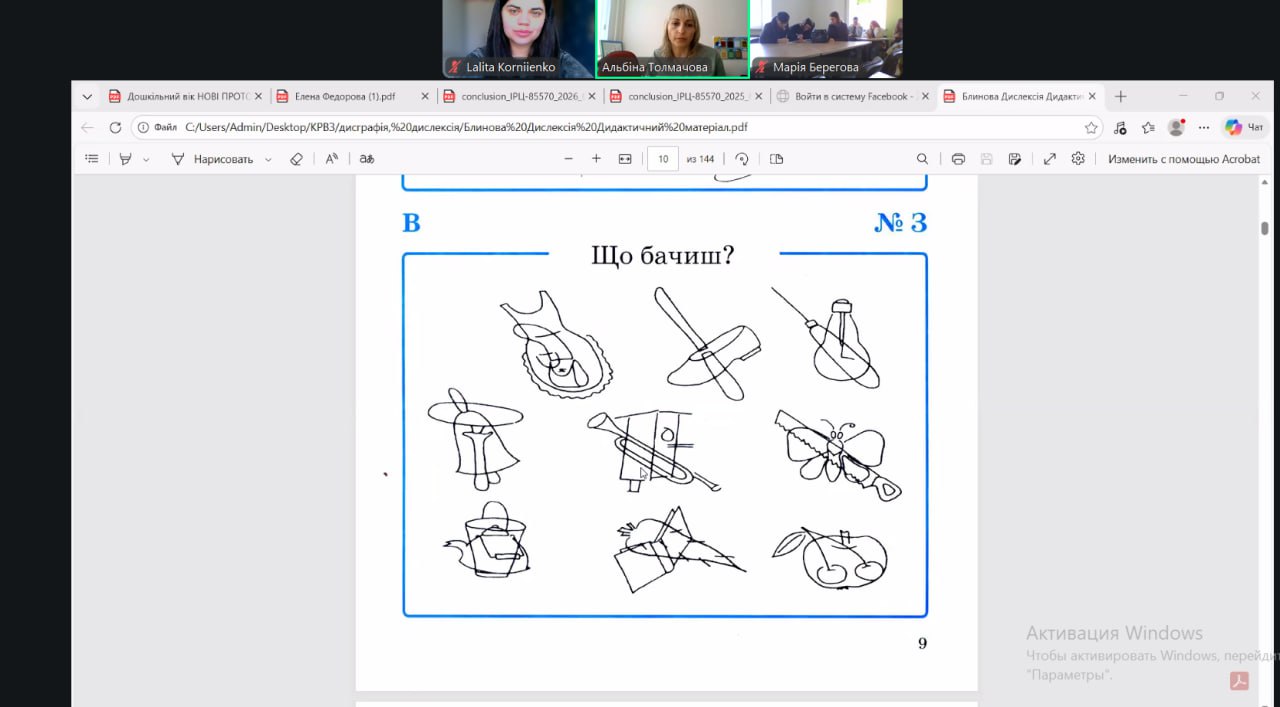Open the Copilot Чат button
Image resolution: width=1280 pixels, height=707 pixels.
click(x=1245, y=128)
